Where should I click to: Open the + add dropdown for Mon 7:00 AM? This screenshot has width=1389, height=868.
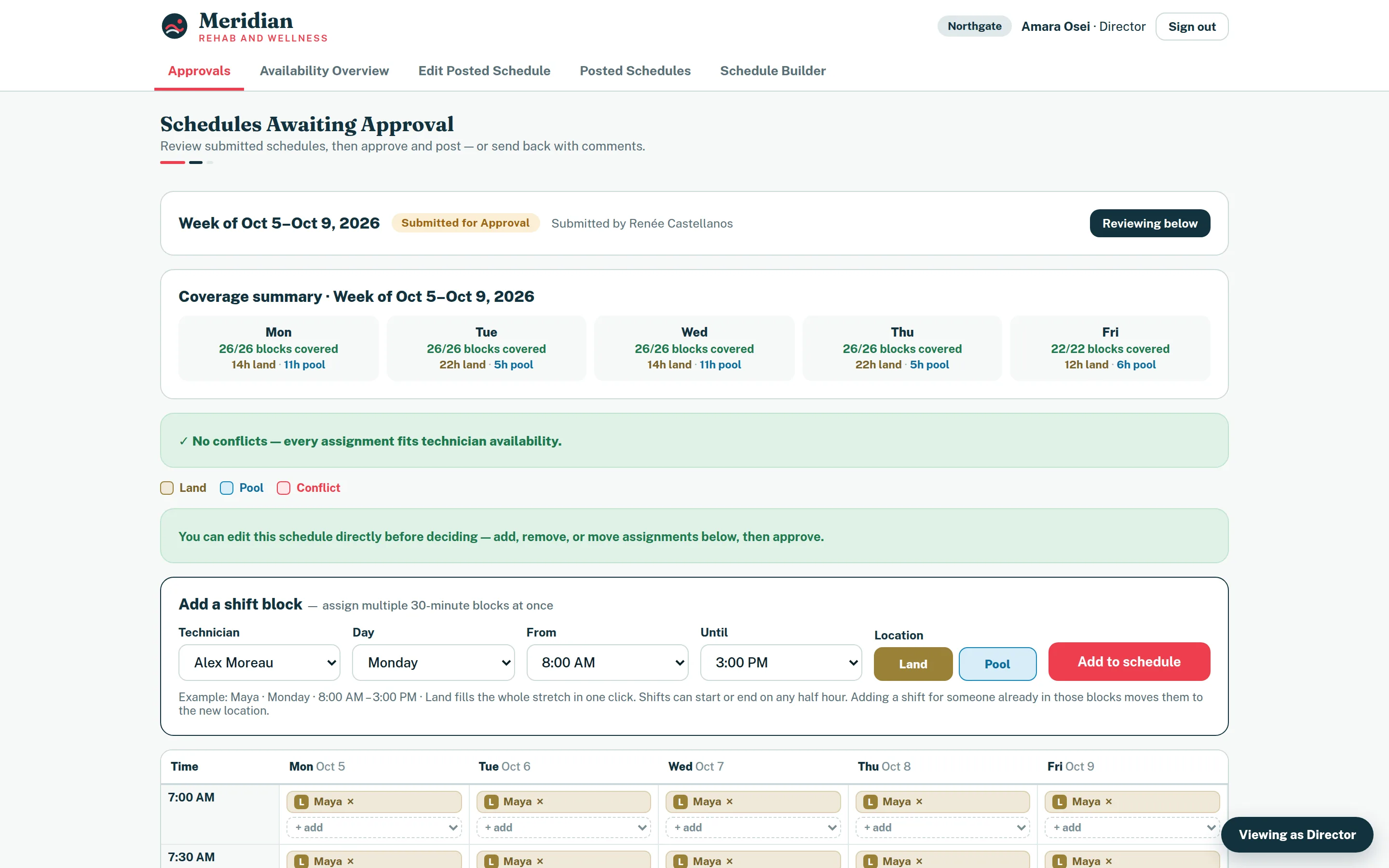pos(374,827)
